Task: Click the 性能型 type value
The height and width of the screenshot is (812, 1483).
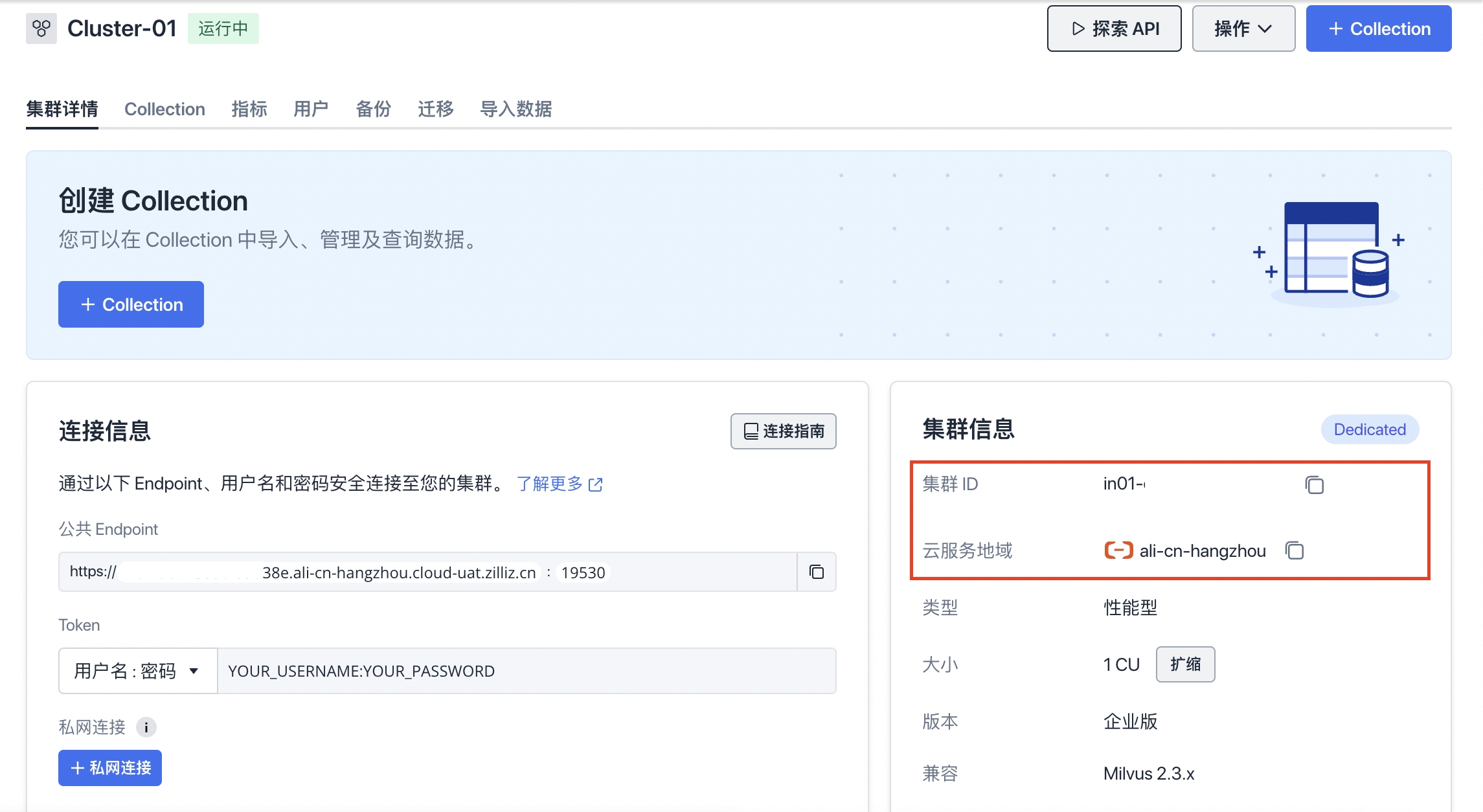Action: 1130,607
